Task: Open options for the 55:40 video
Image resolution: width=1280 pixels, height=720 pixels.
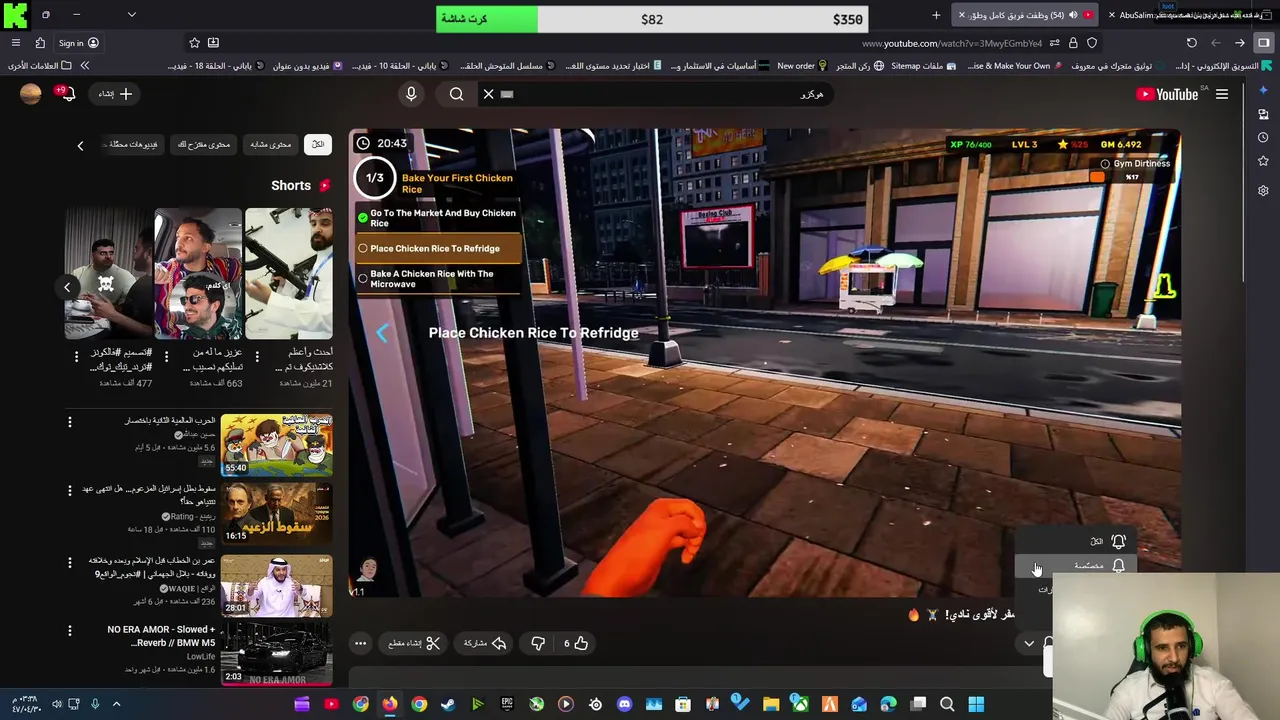Action: coord(70,422)
